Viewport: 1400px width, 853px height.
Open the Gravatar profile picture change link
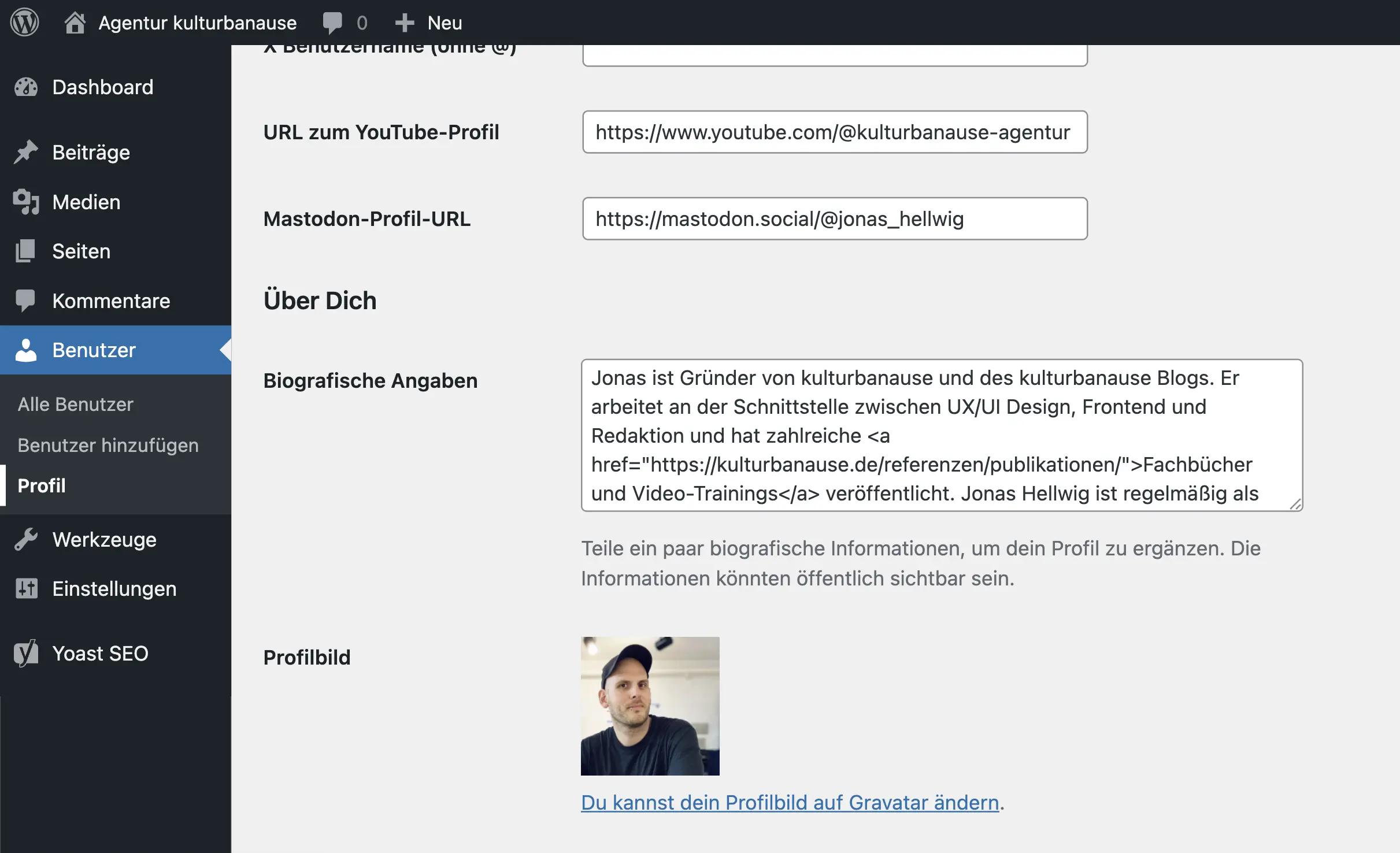[790, 802]
